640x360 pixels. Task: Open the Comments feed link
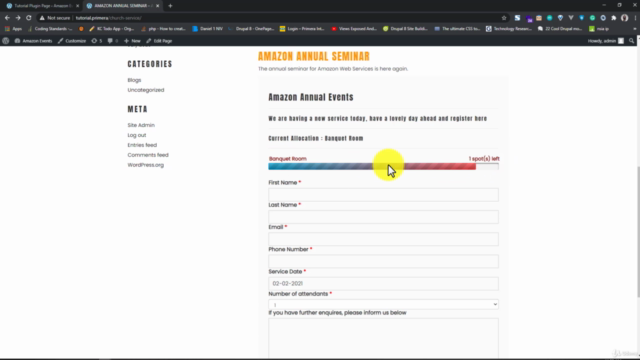pyautogui.click(x=148, y=155)
